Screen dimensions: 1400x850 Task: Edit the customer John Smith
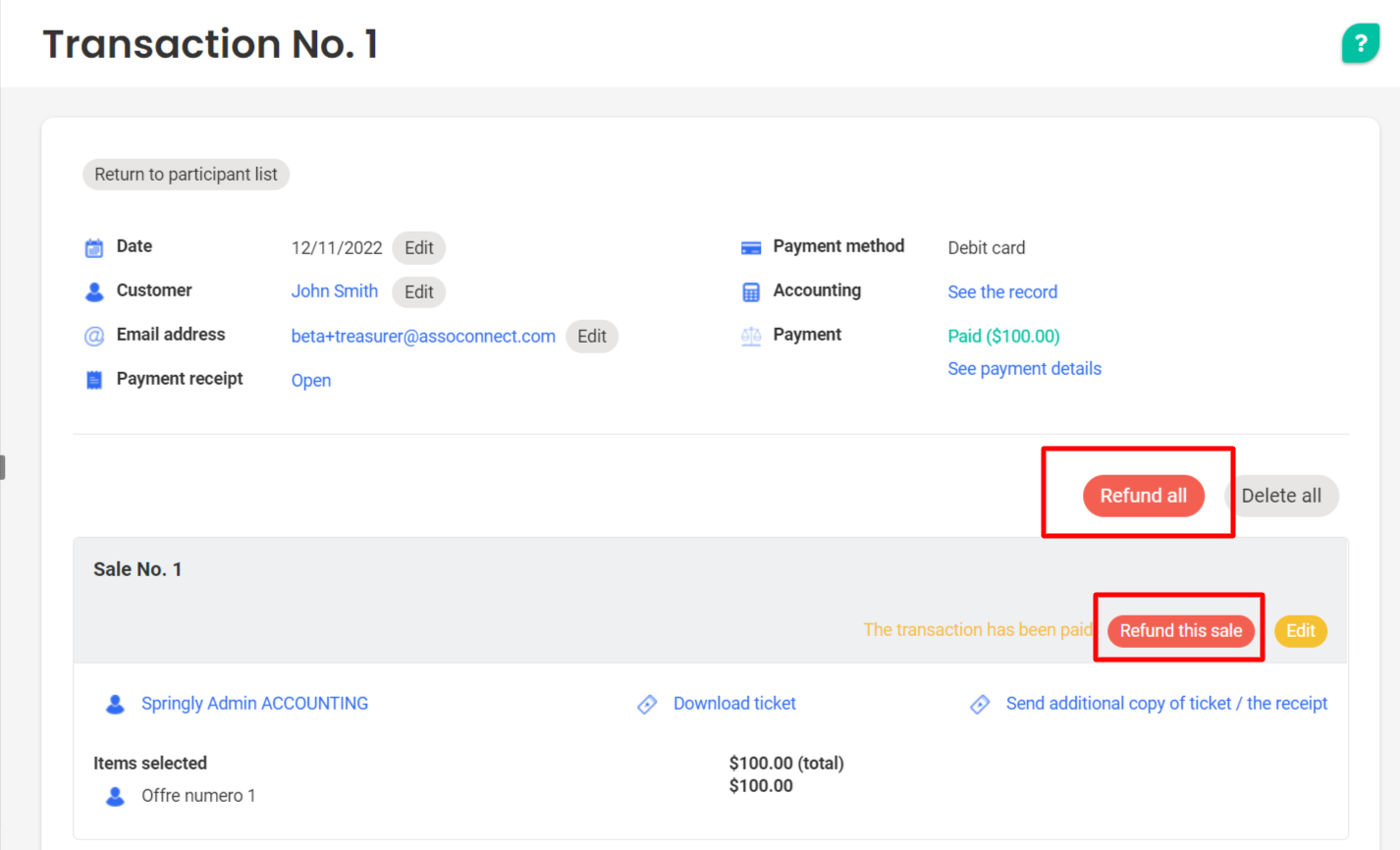418,292
